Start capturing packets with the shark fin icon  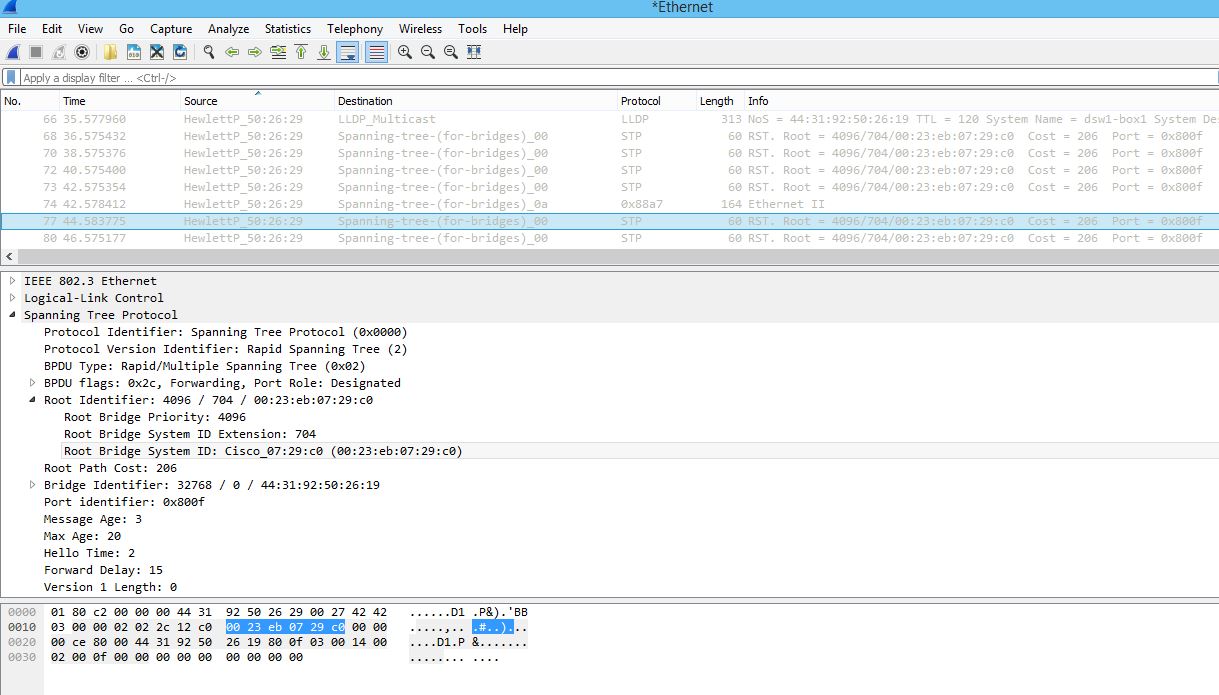[x=13, y=52]
